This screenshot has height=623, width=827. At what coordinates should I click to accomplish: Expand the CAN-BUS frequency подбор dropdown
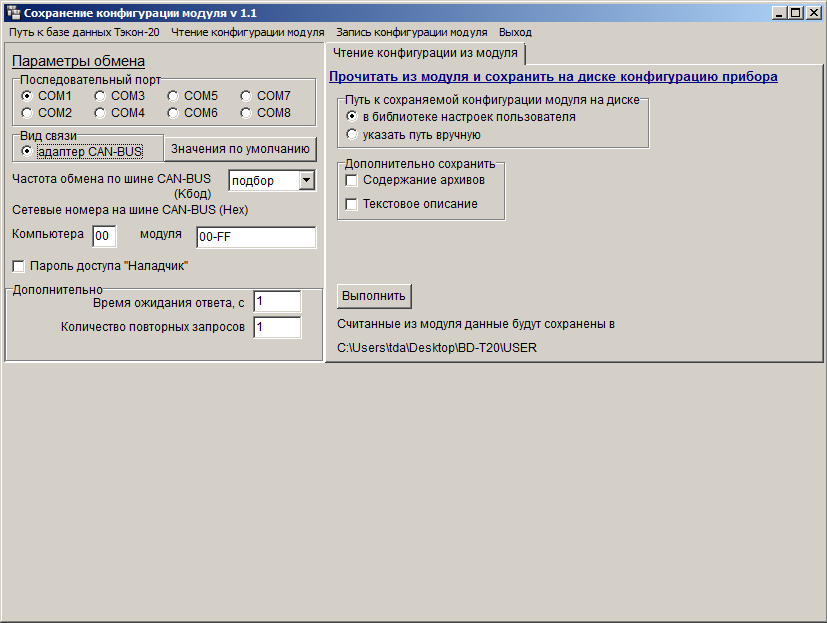click(306, 180)
